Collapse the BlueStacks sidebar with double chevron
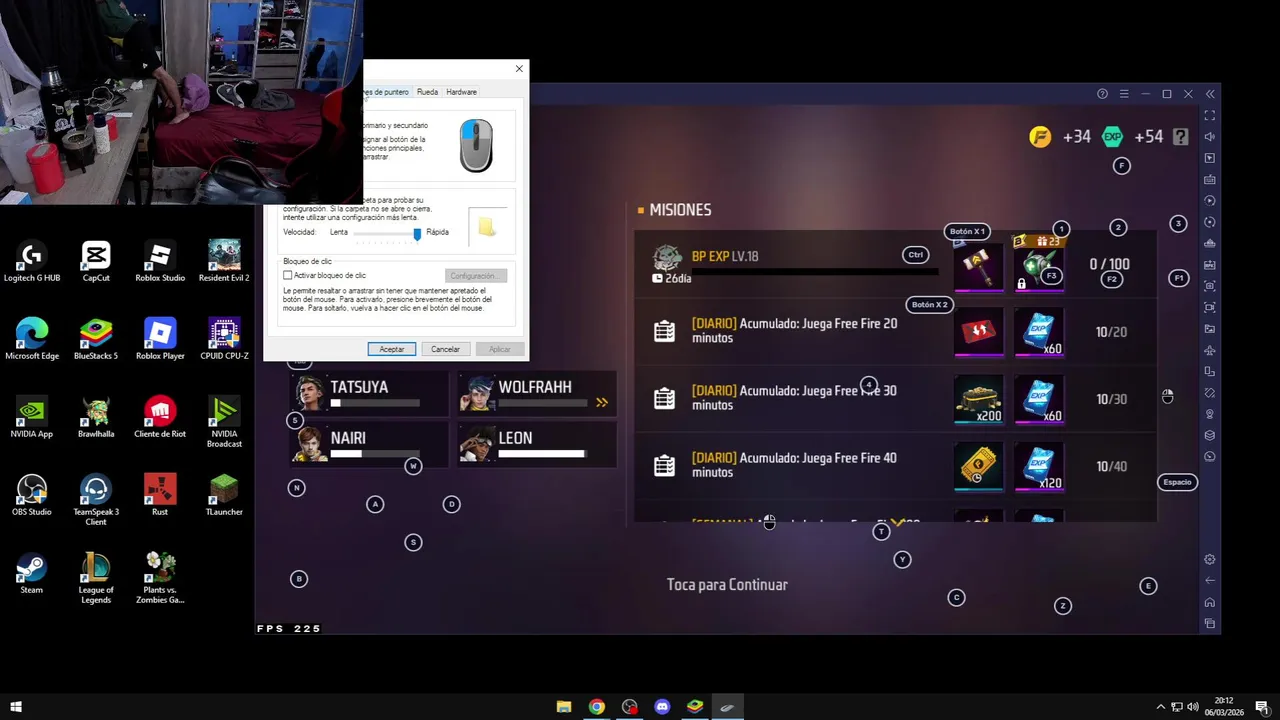Screen dimensions: 1280x720 point(1210,94)
